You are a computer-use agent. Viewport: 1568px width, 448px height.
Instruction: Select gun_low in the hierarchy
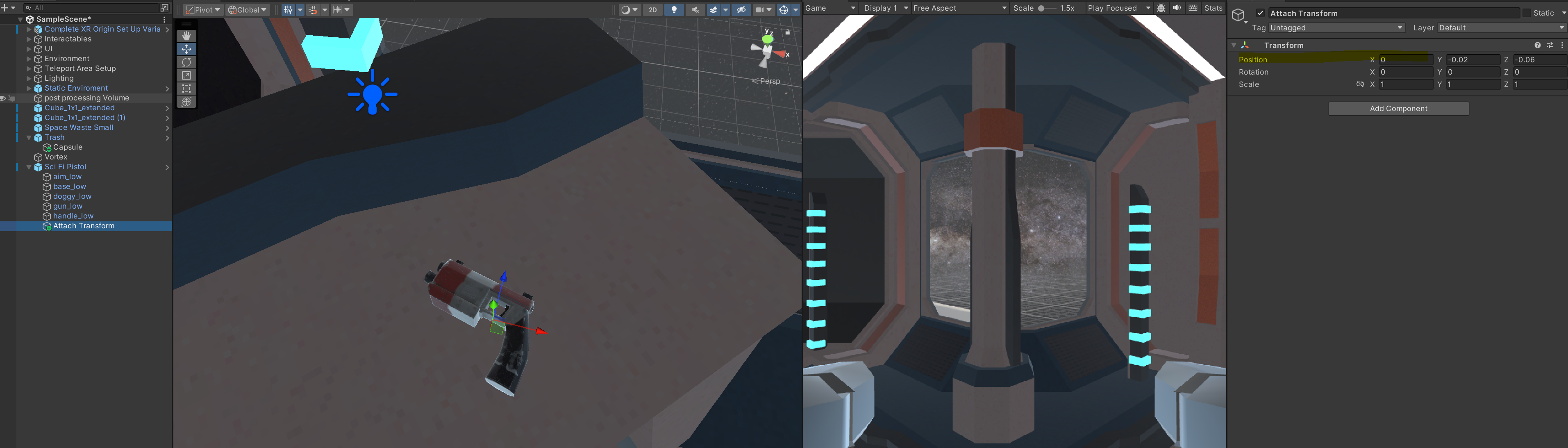pos(68,206)
